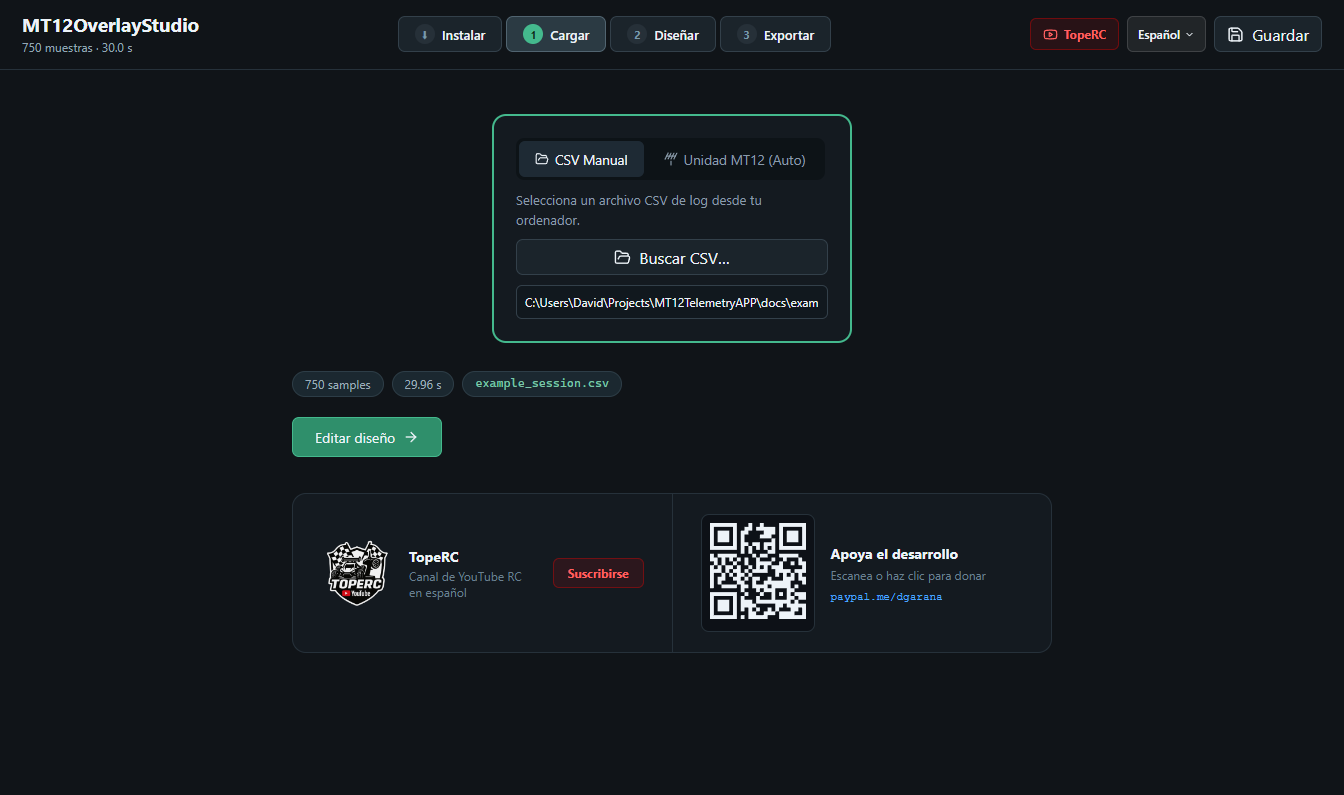1344x795 pixels.
Task: Click the Suscribirse button
Action: 598,573
